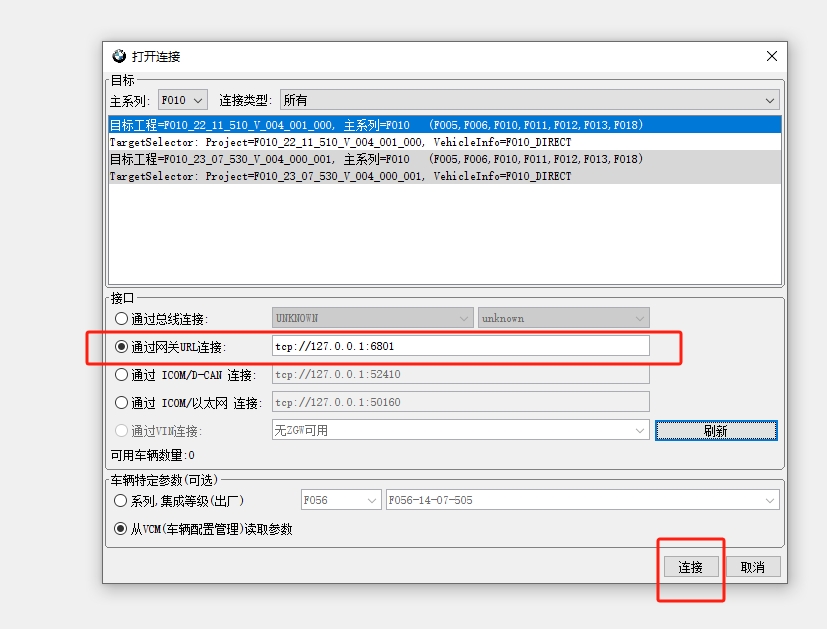Click the BMW logo icon in title bar

tap(119, 57)
